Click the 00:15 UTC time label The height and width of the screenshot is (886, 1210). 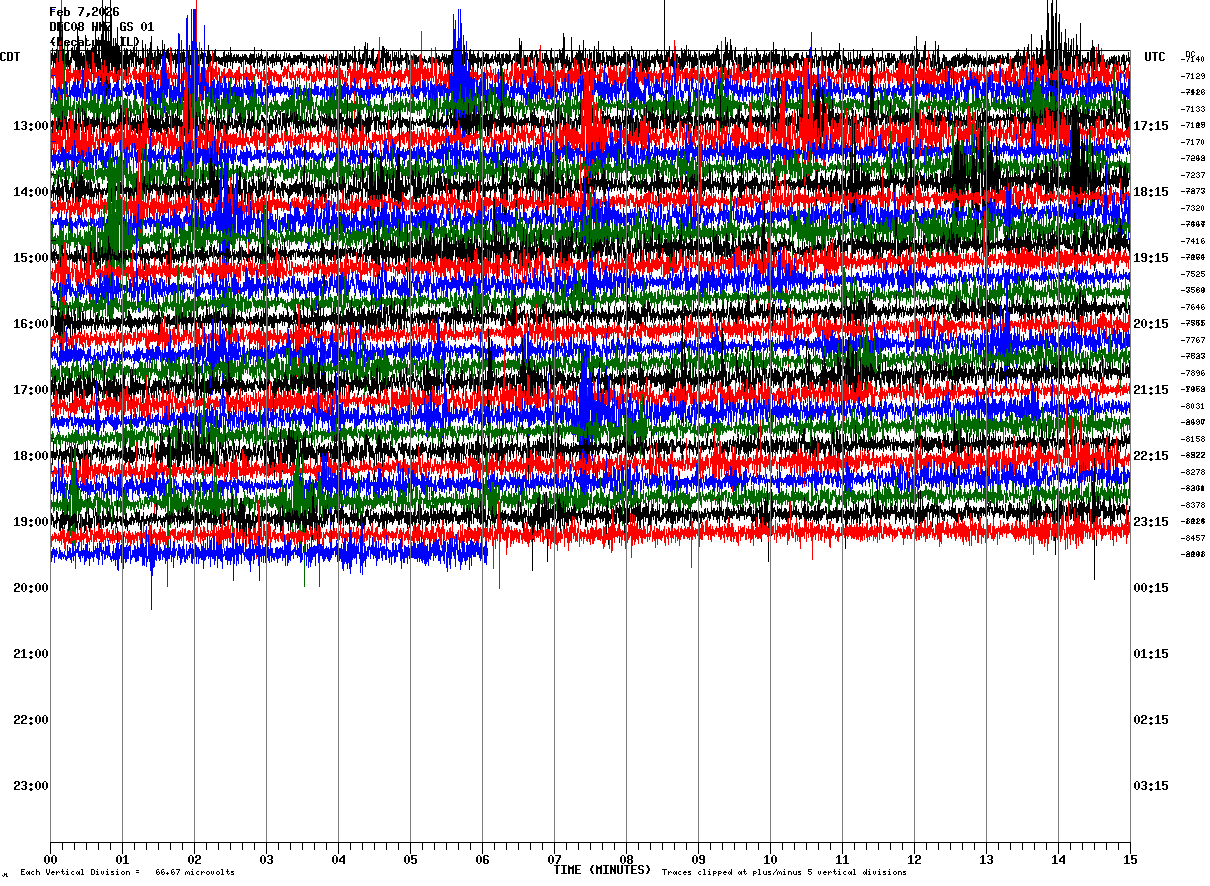click(1151, 588)
